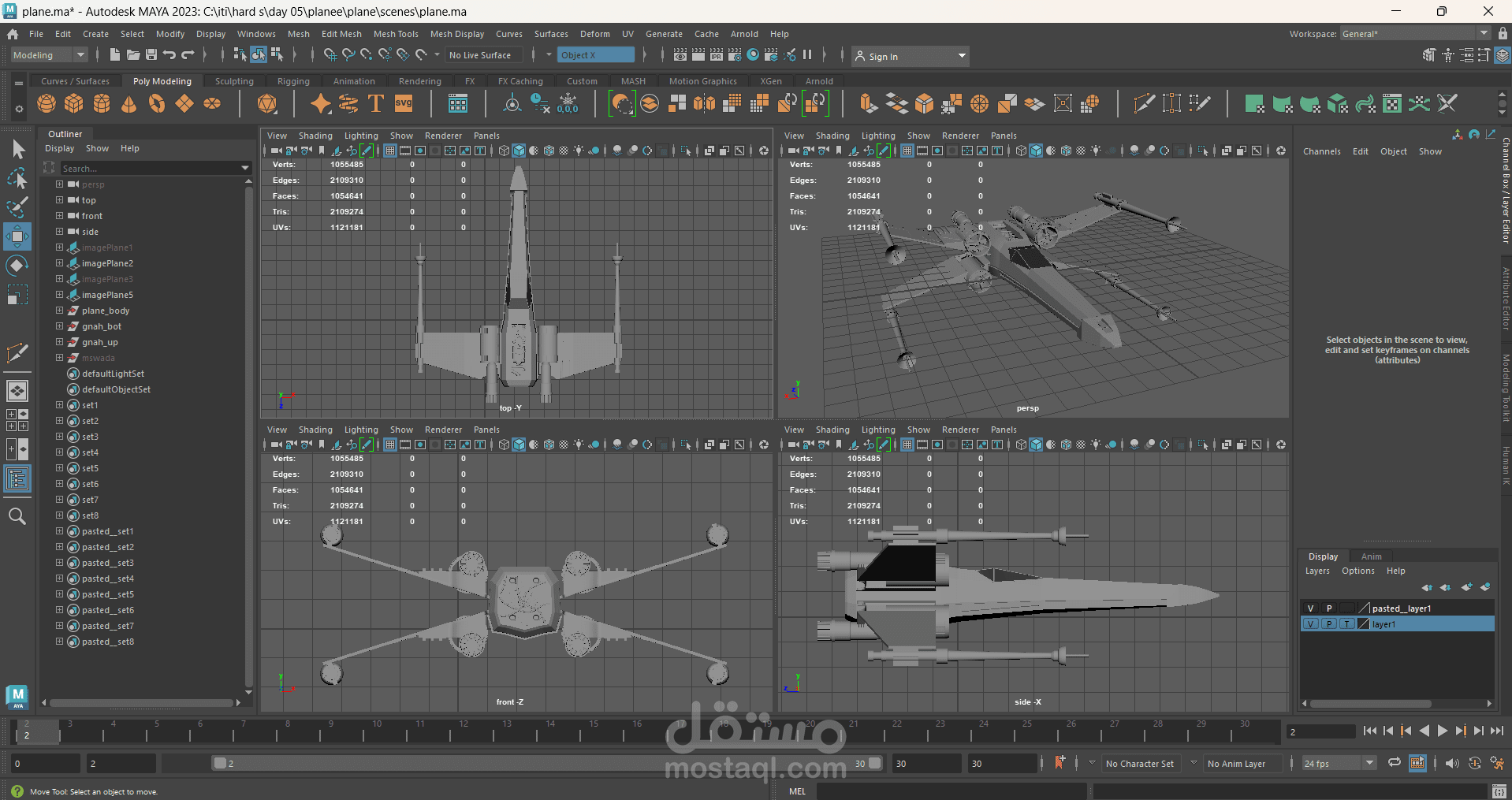This screenshot has width=1512, height=800.
Task: Create a polygon cube from the shelf
Action: [74, 103]
